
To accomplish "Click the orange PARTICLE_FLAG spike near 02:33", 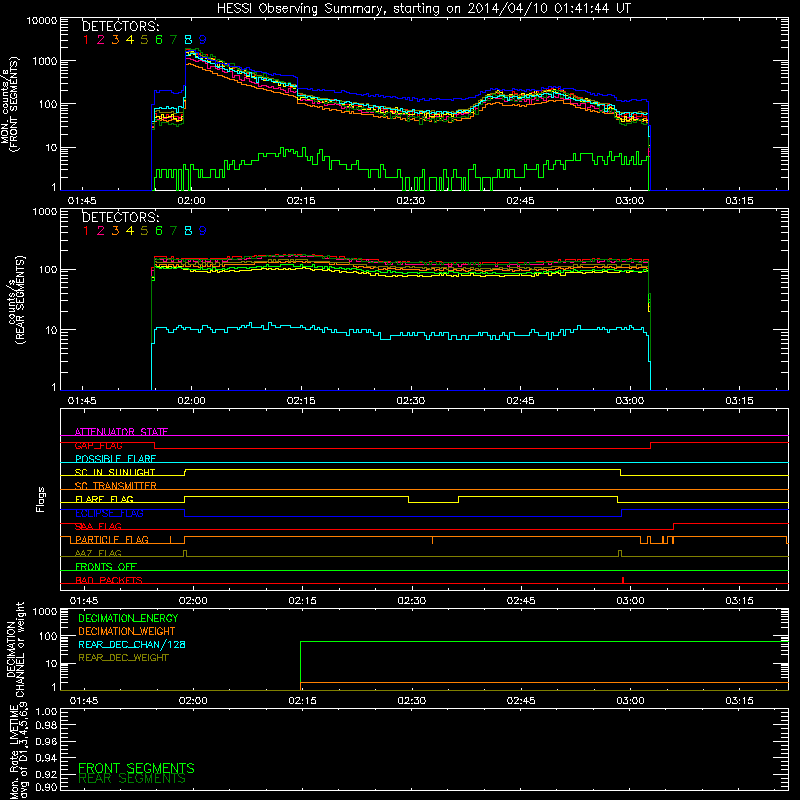I will tap(433, 540).
